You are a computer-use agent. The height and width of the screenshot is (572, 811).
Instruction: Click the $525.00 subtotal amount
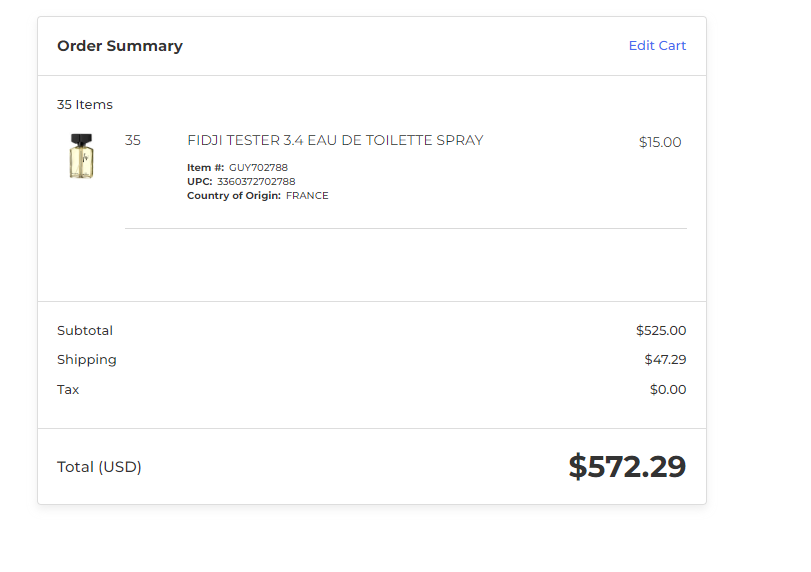pyautogui.click(x=661, y=330)
